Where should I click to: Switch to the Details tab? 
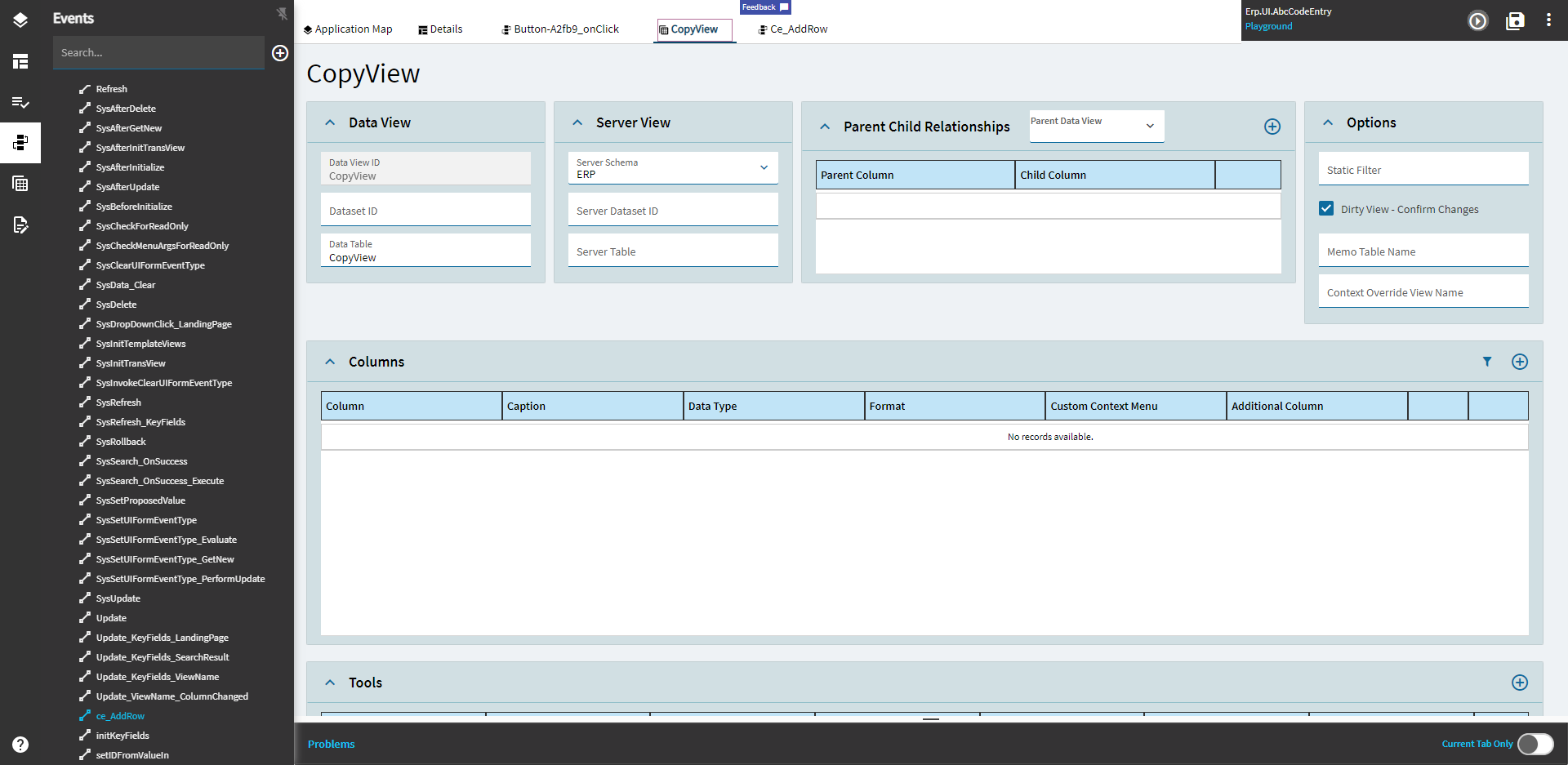pos(440,29)
